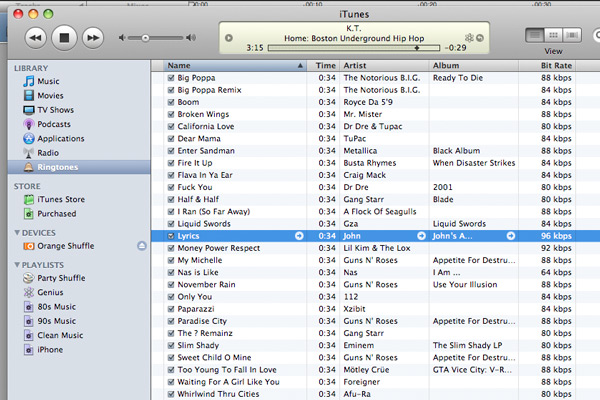600x400 pixels.
Task: Click the store arrow next to Lyrics
Action: coord(299,236)
